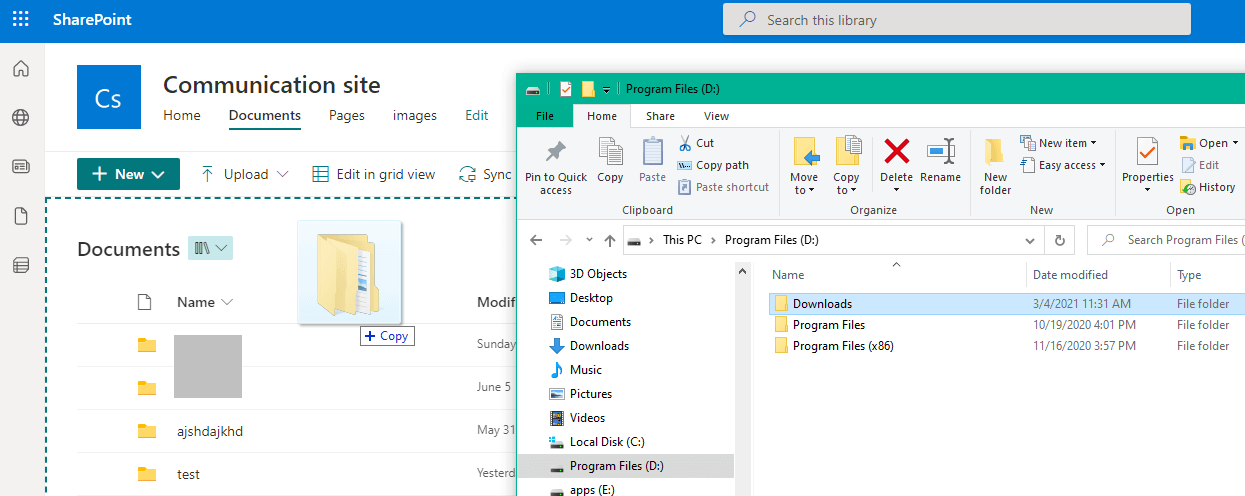Image resolution: width=1245 pixels, height=496 pixels.
Task: Click the Paste icon in Explorer ribbon
Action: [652, 161]
